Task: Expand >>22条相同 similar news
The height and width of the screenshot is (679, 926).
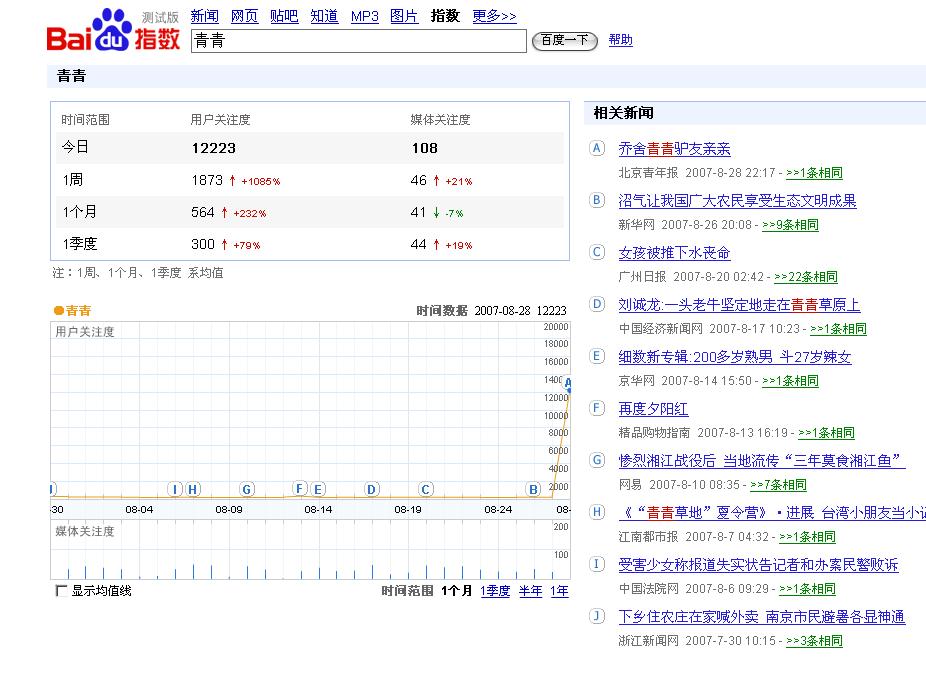Action: click(806, 277)
